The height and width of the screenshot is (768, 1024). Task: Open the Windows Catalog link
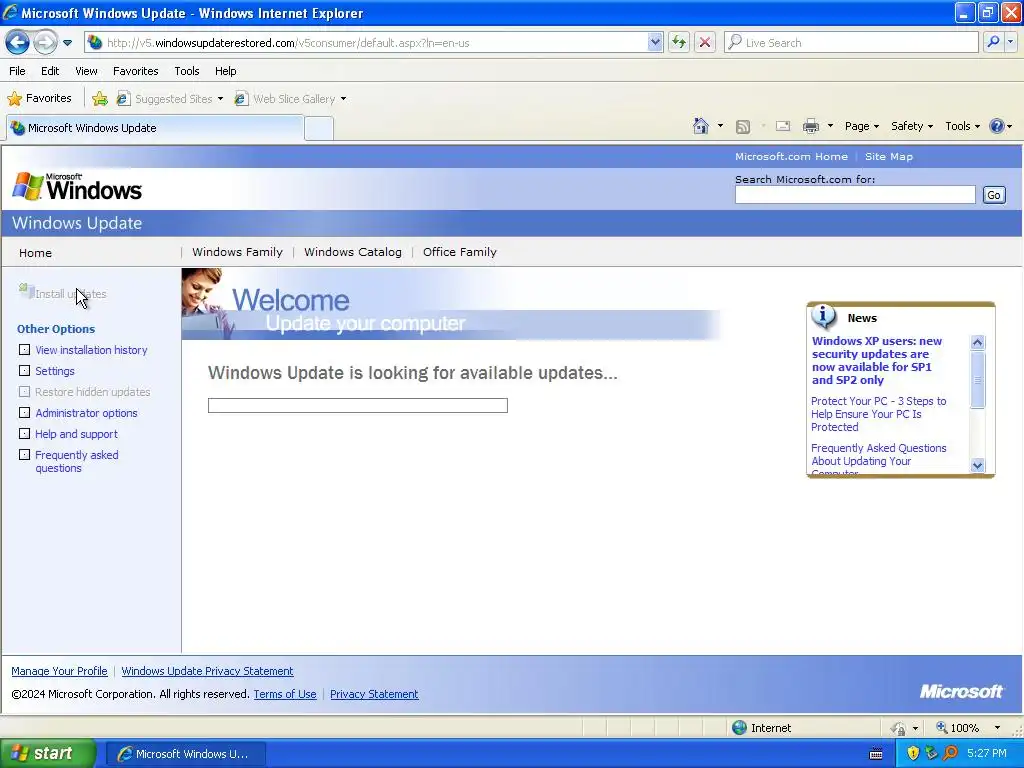click(x=353, y=252)
